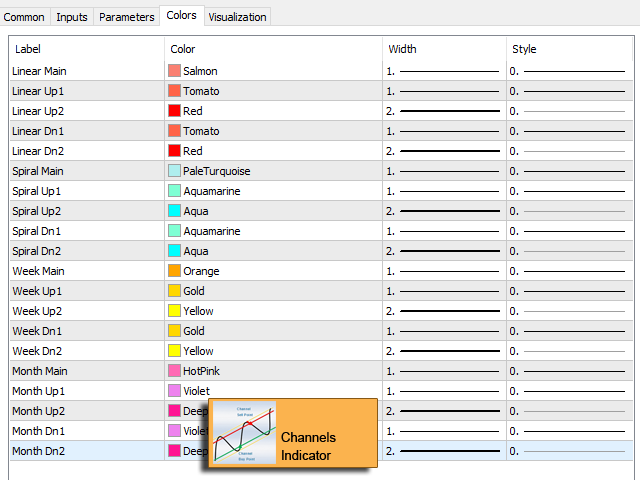Click the Salmon color swatch for Linear Main

click(x=175, y=71)
